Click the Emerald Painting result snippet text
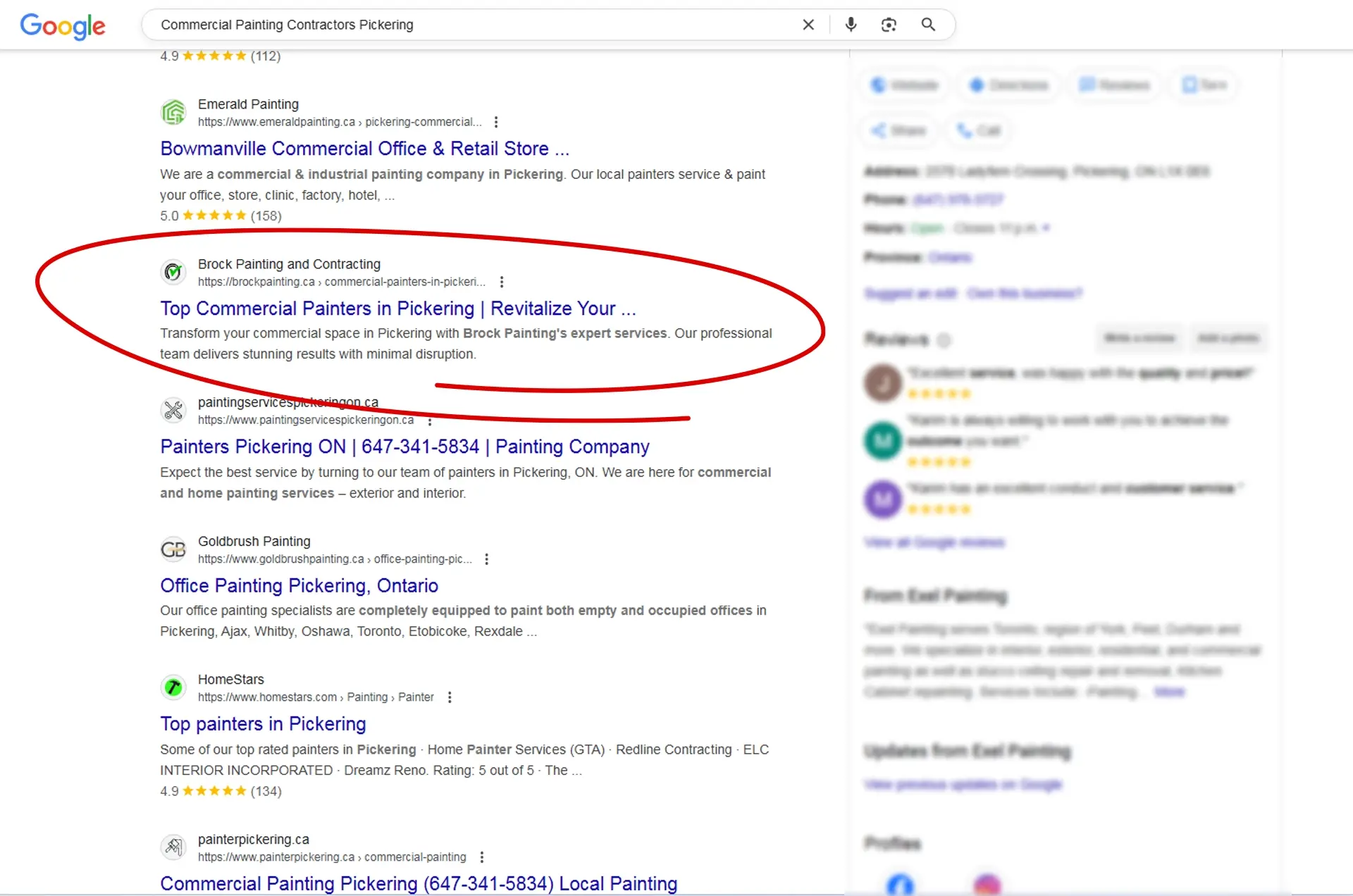1353x896 pixels. 462,185
